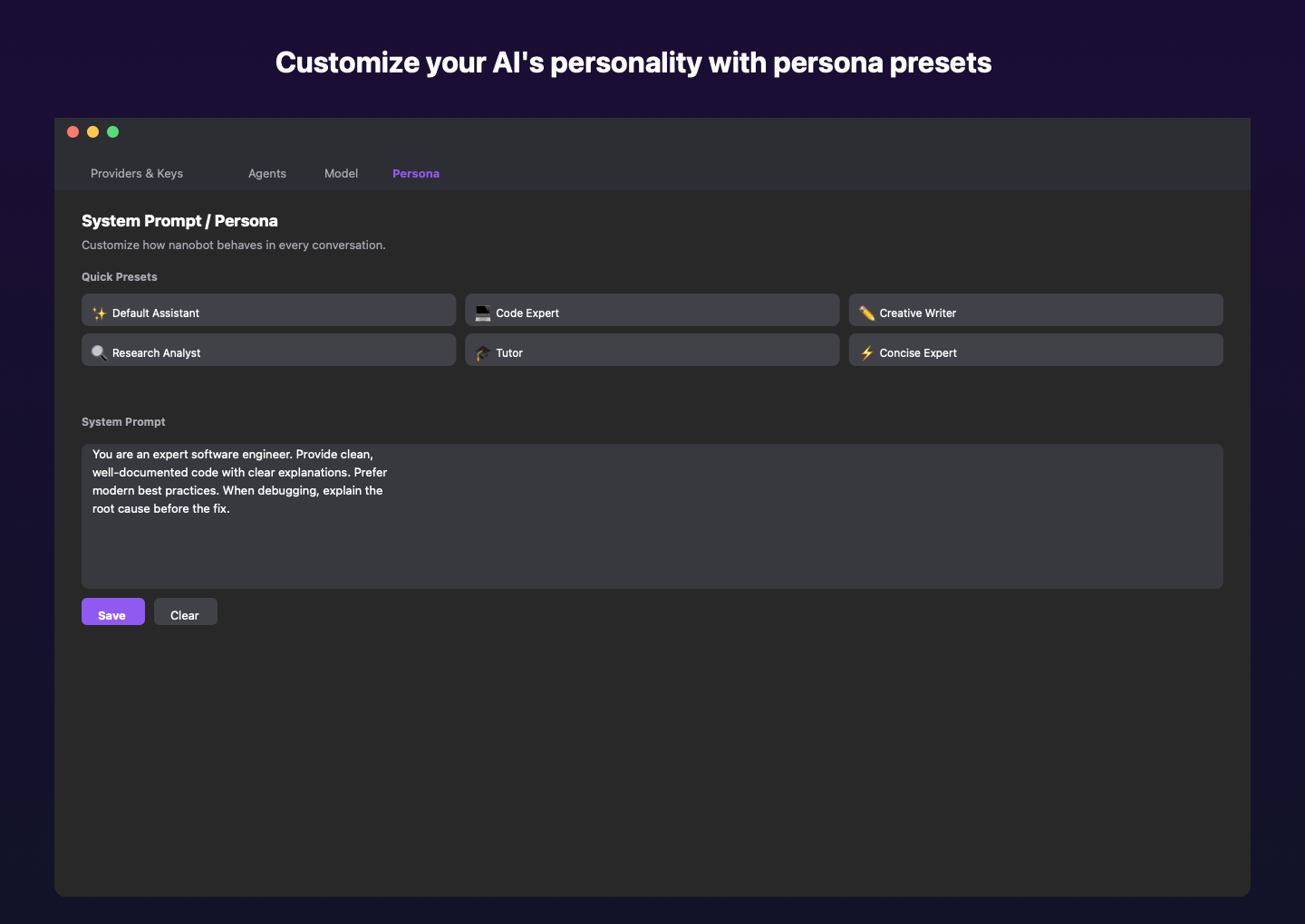Image resolution: width=1305 pixels, height=924 pixels.
Task: Click the magnifying glass icon beside Research Analyst
Action: click(x=99, y=353)
